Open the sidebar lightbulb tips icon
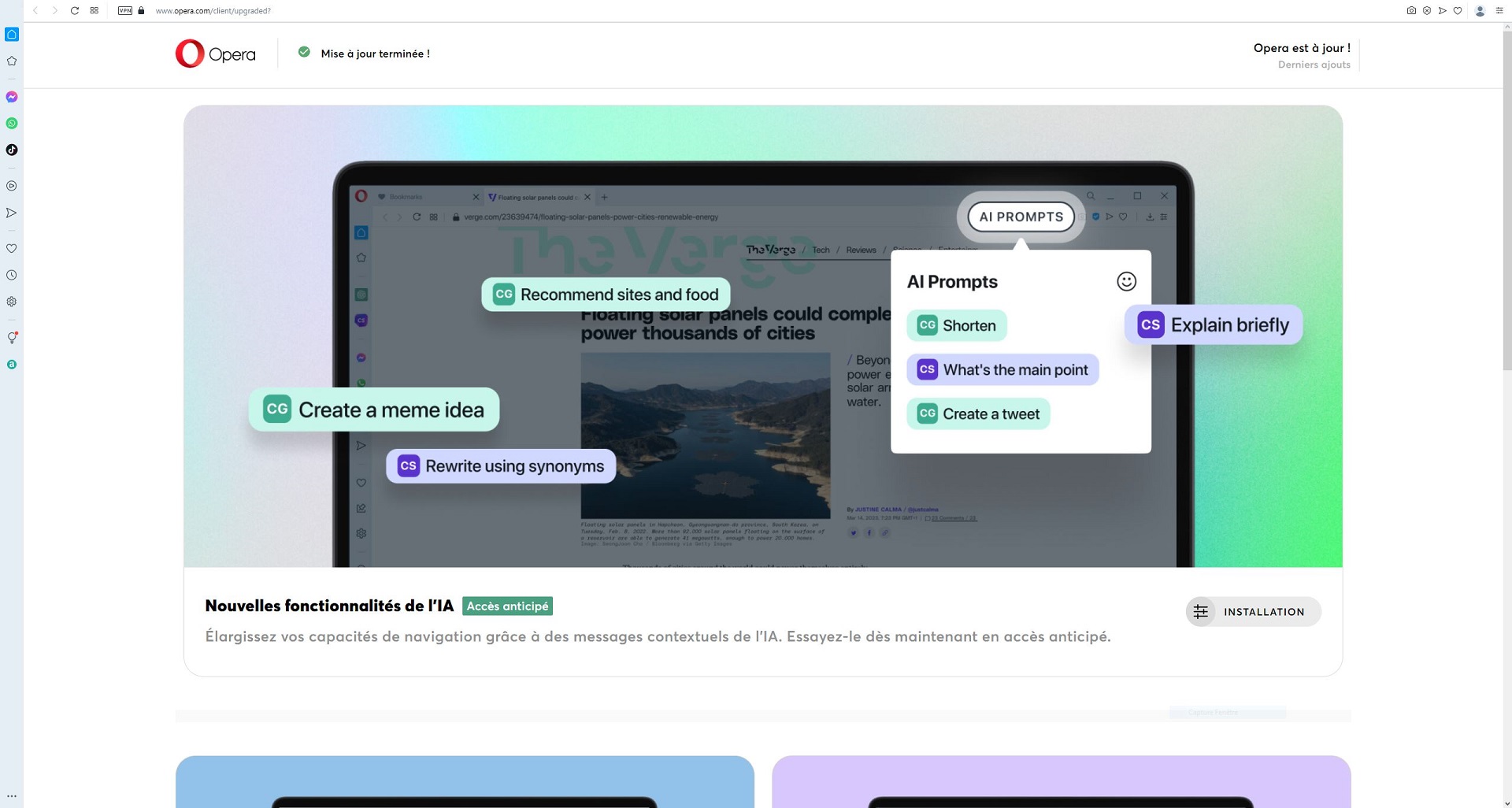 point(12,338)
